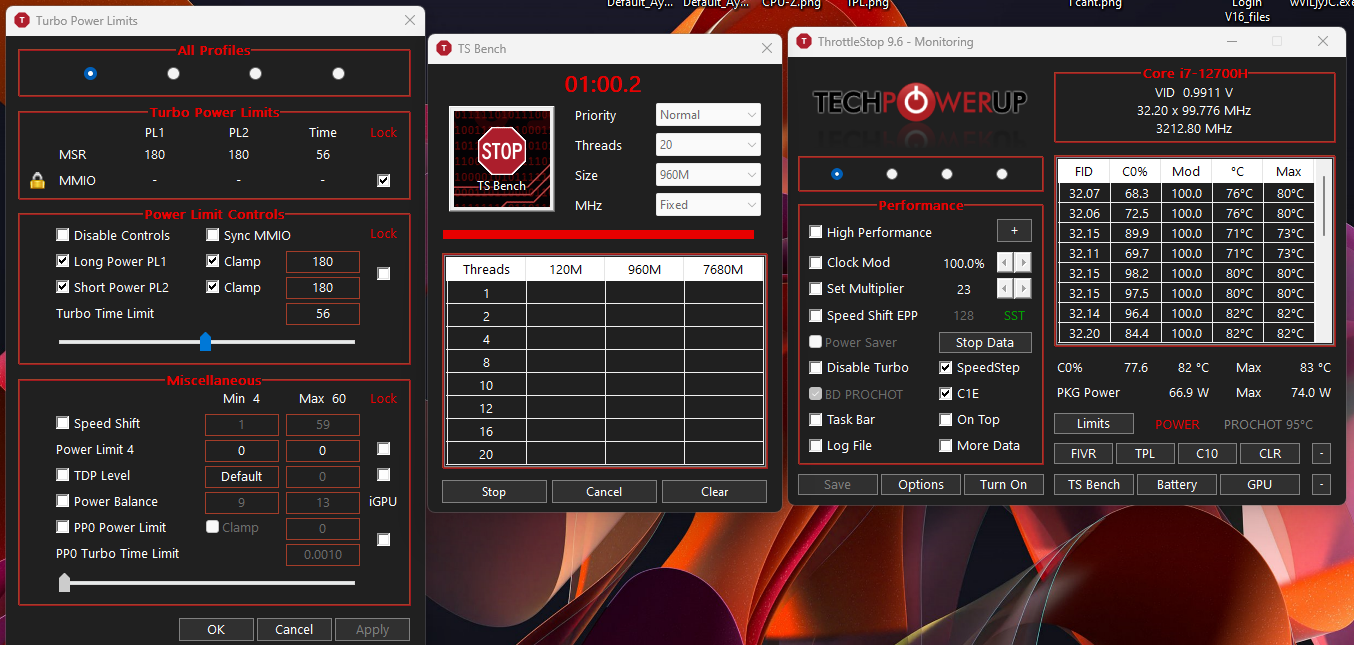1354x645 pixels.
Task: Select second profile radio in Turbo Power Limits
Action: (173, 73)
